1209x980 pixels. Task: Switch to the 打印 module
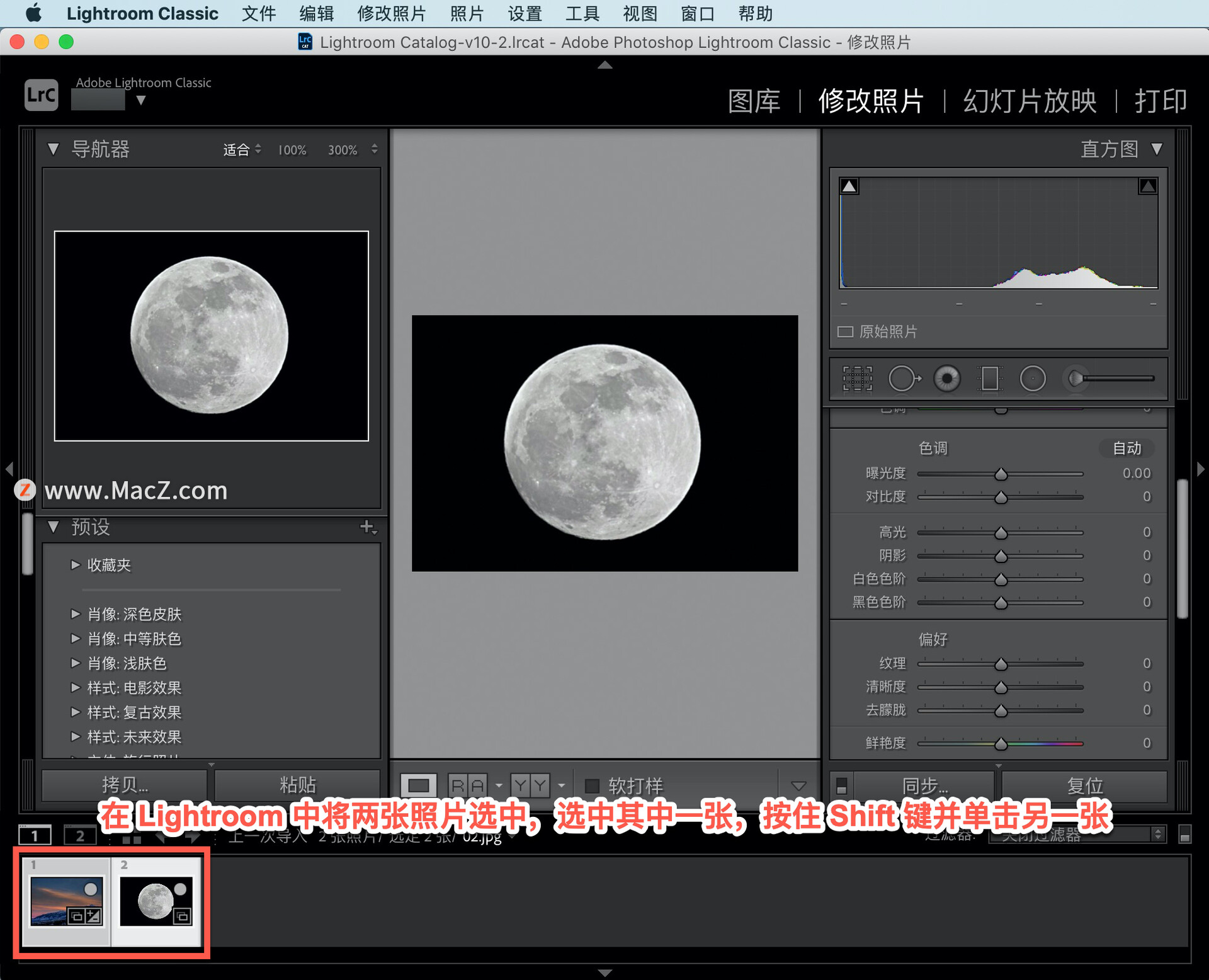(x=1161, y=101)
